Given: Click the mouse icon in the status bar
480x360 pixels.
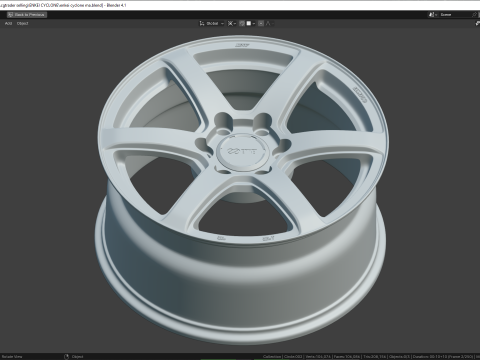Looking at the screenshot, I should [x=66, y=357].
